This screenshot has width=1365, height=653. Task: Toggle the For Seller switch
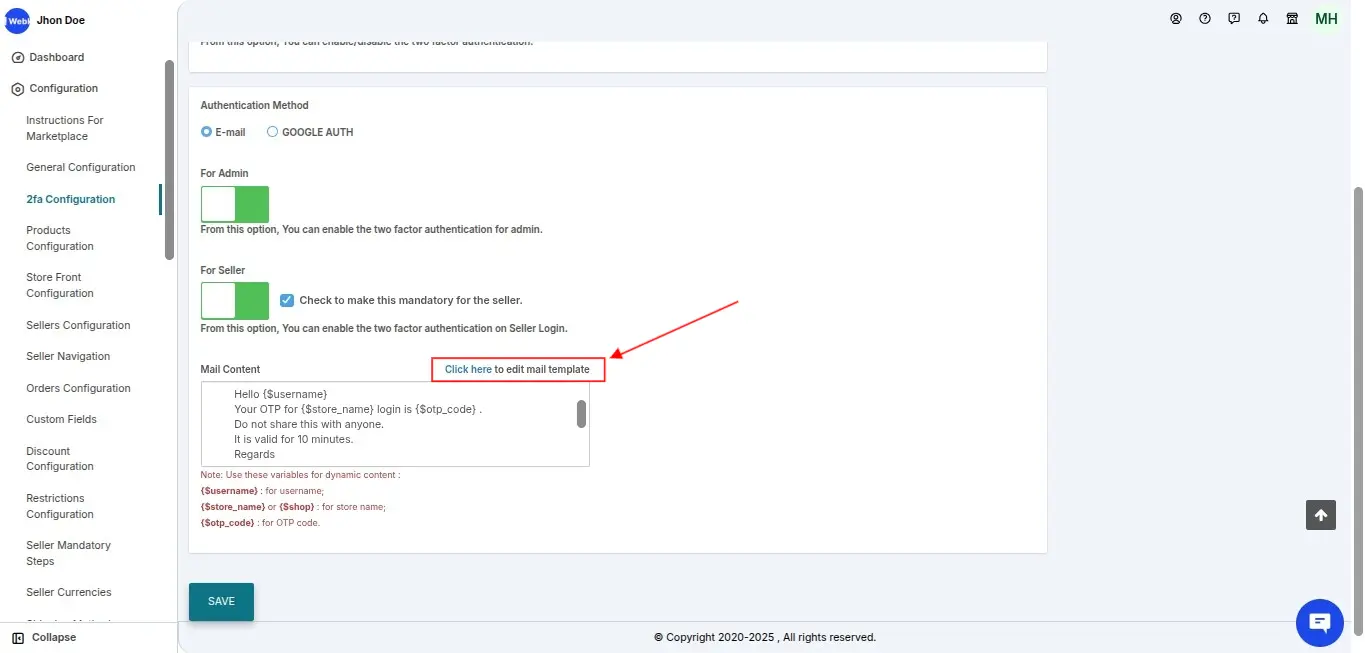coord(235,301)
